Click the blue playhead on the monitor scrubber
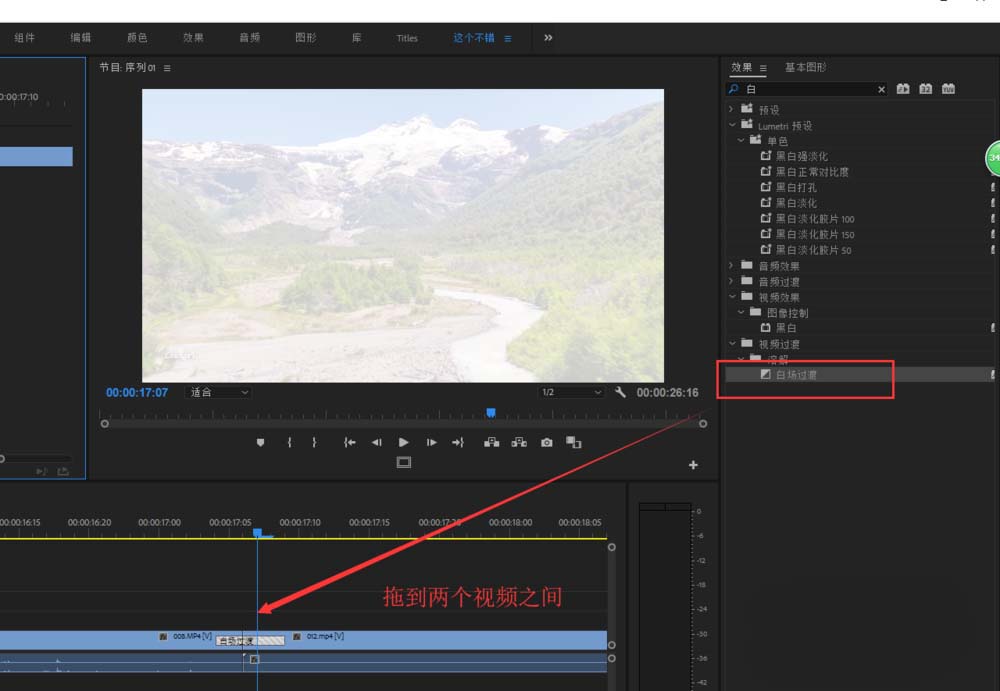The width and height of the screenshot is (1000, 691). tap(491, 413)
